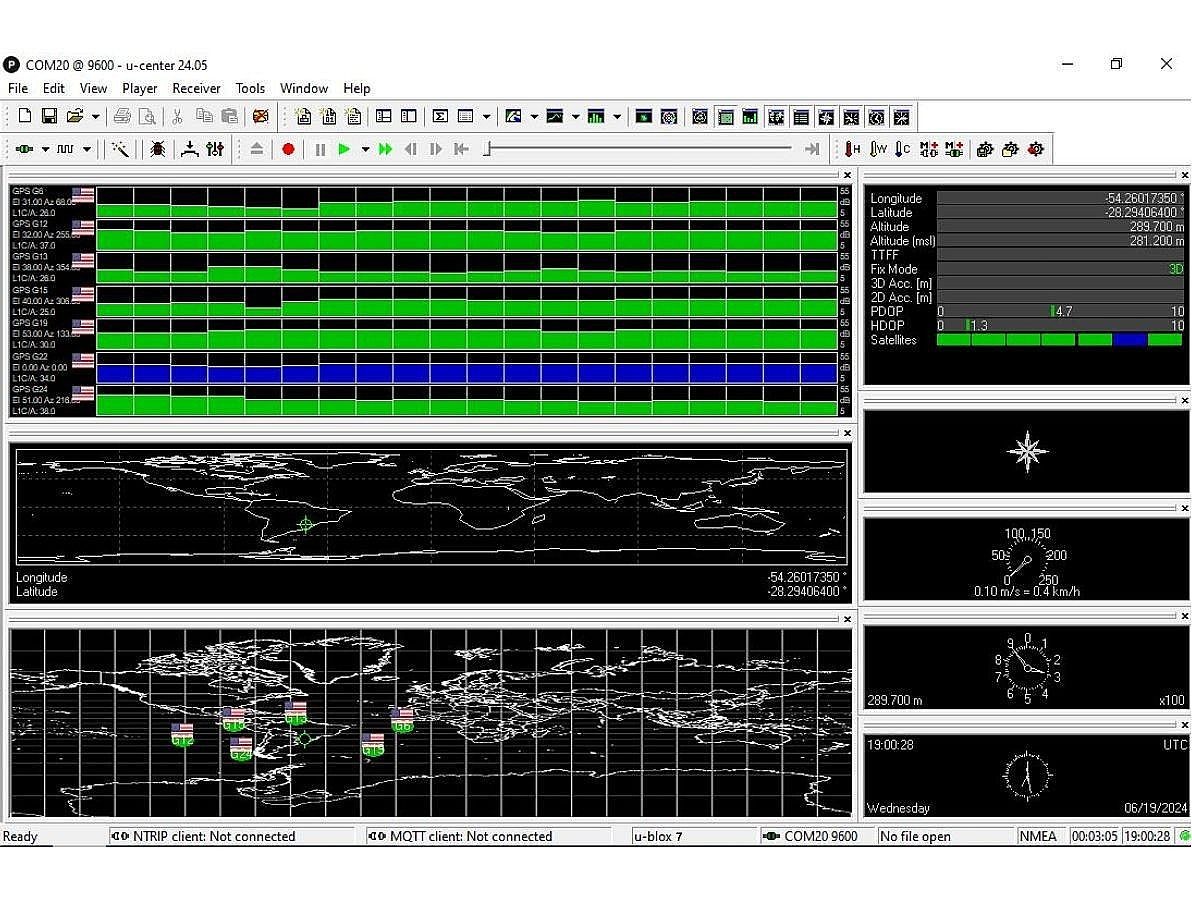Viewport: 1192px width, 900px height.
Task: Click the player position slider handle
Action: pos(487,149)
